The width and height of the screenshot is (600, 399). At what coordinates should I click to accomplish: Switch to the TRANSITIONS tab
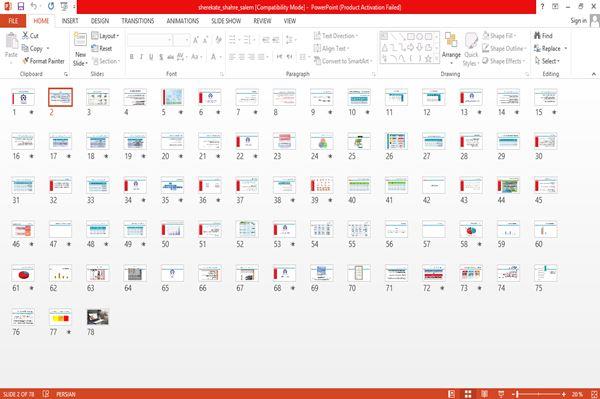(x=138, y=21)
